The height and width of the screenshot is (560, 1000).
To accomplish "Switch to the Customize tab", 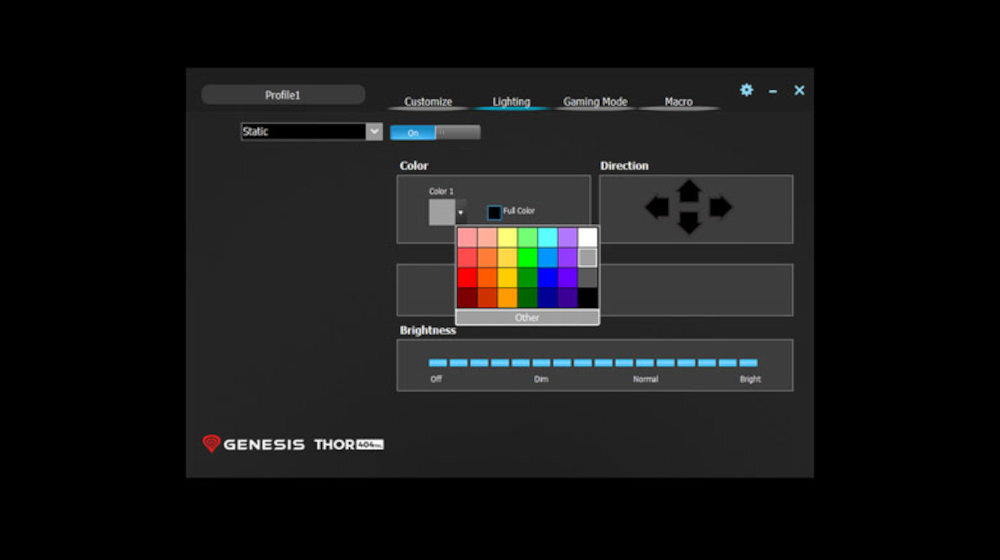I will (428, 102).
